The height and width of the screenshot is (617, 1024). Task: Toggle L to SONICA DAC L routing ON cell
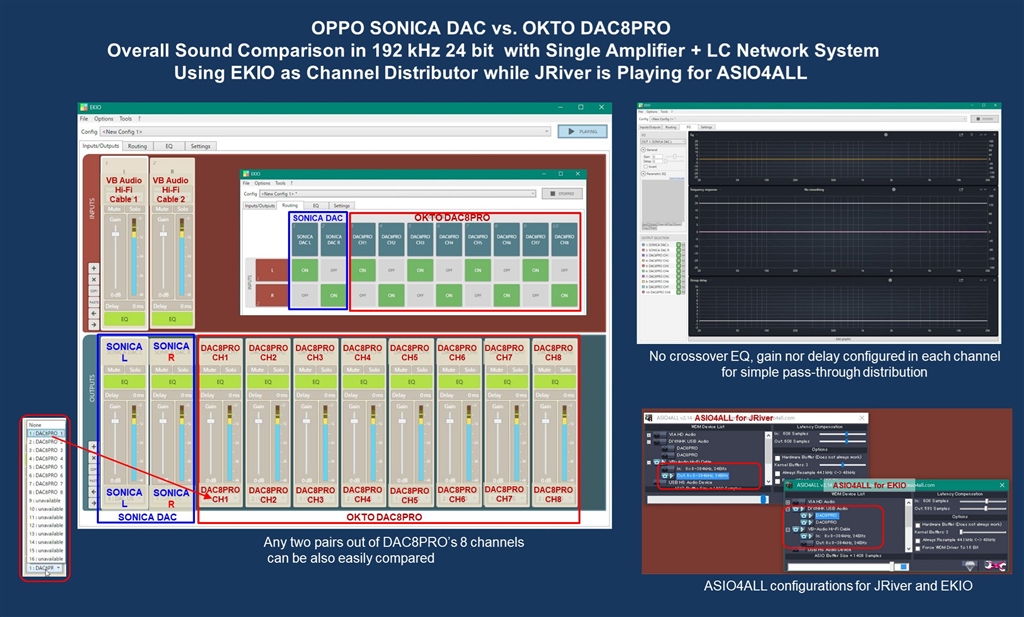pyautogui.click(x=305, y=270)
